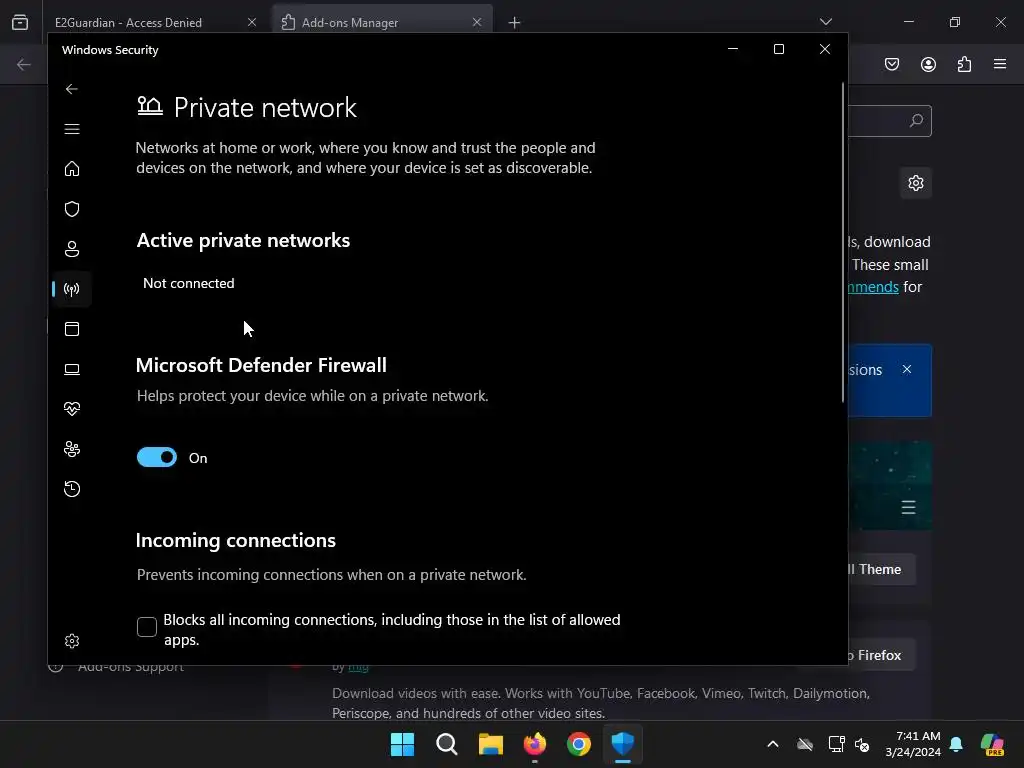
Task: Maximize the Windows Security window
Action: pyautogui.click(x=778, y=49)
